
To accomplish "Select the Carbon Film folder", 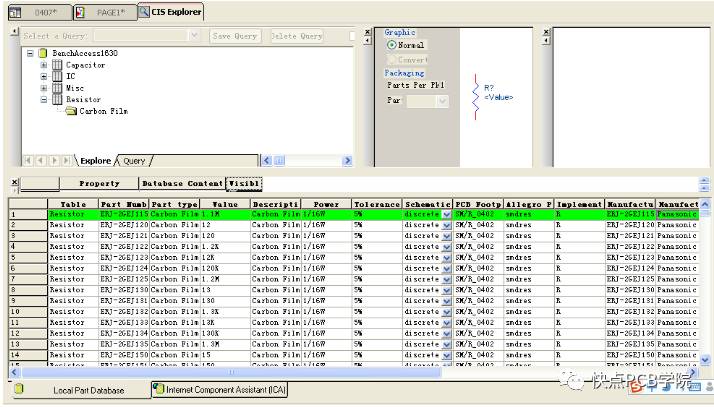I will (x=103, y=111).
